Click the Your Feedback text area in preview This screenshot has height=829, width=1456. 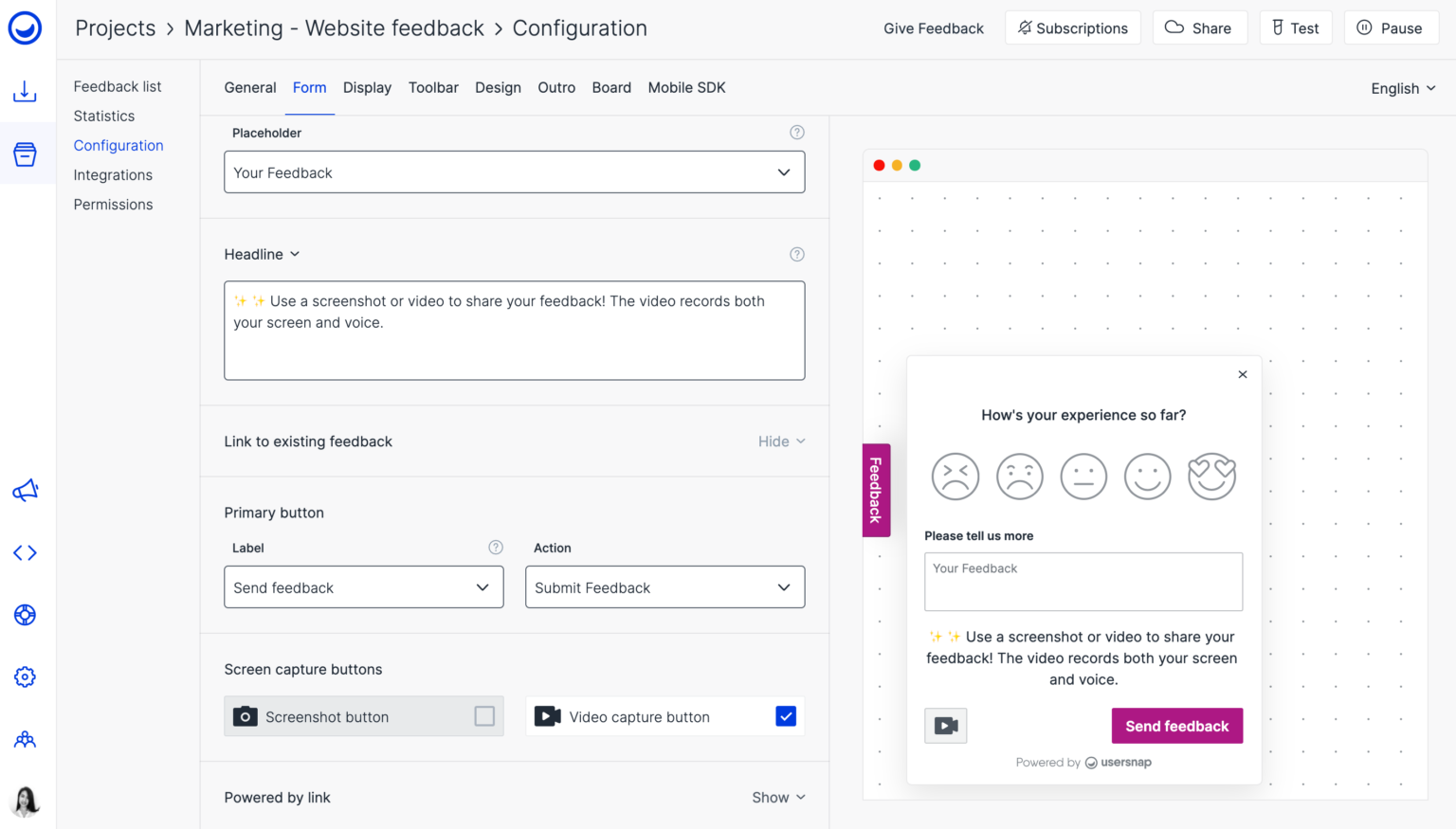1083,582
